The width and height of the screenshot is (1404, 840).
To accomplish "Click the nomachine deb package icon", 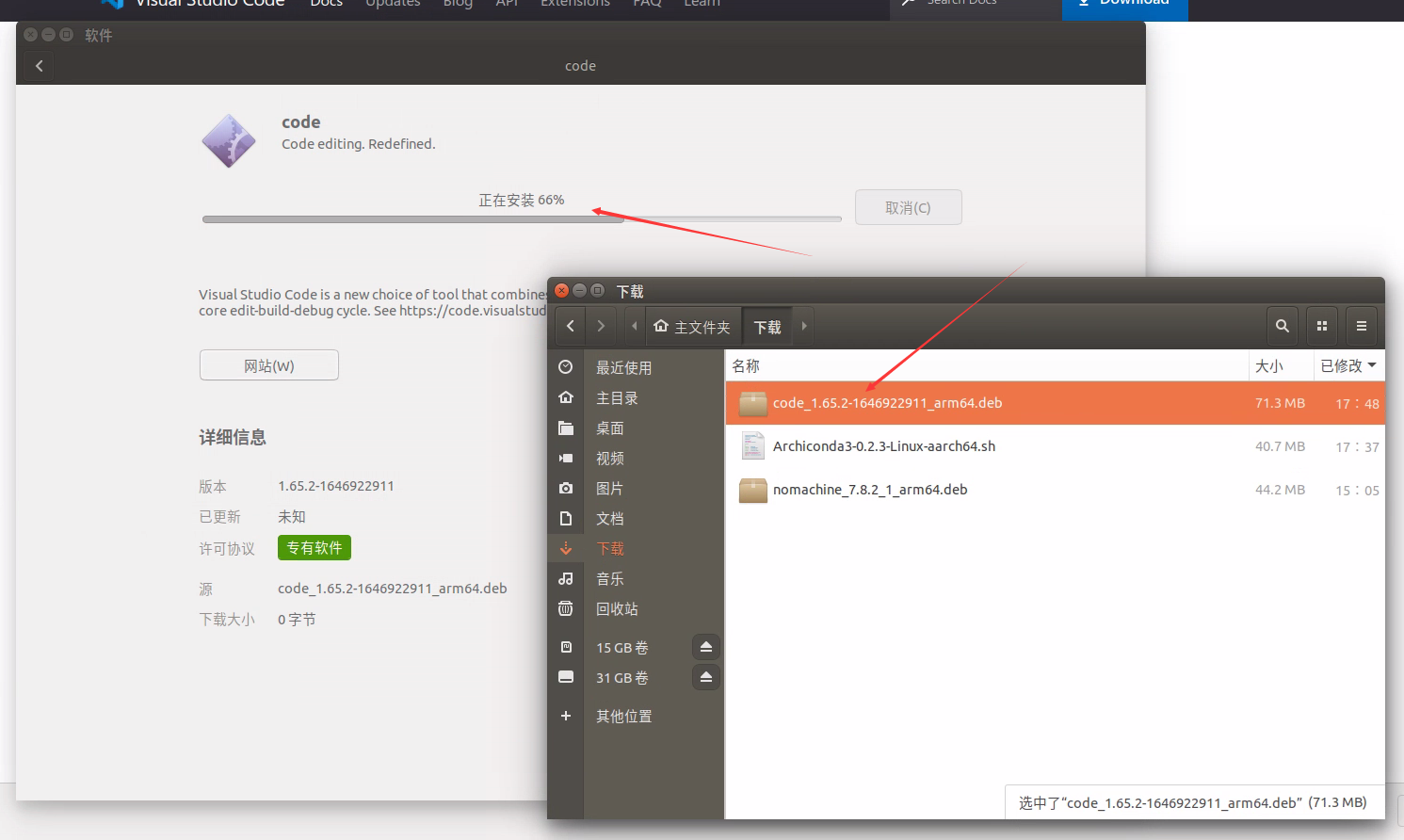I will tap(752, 490).
